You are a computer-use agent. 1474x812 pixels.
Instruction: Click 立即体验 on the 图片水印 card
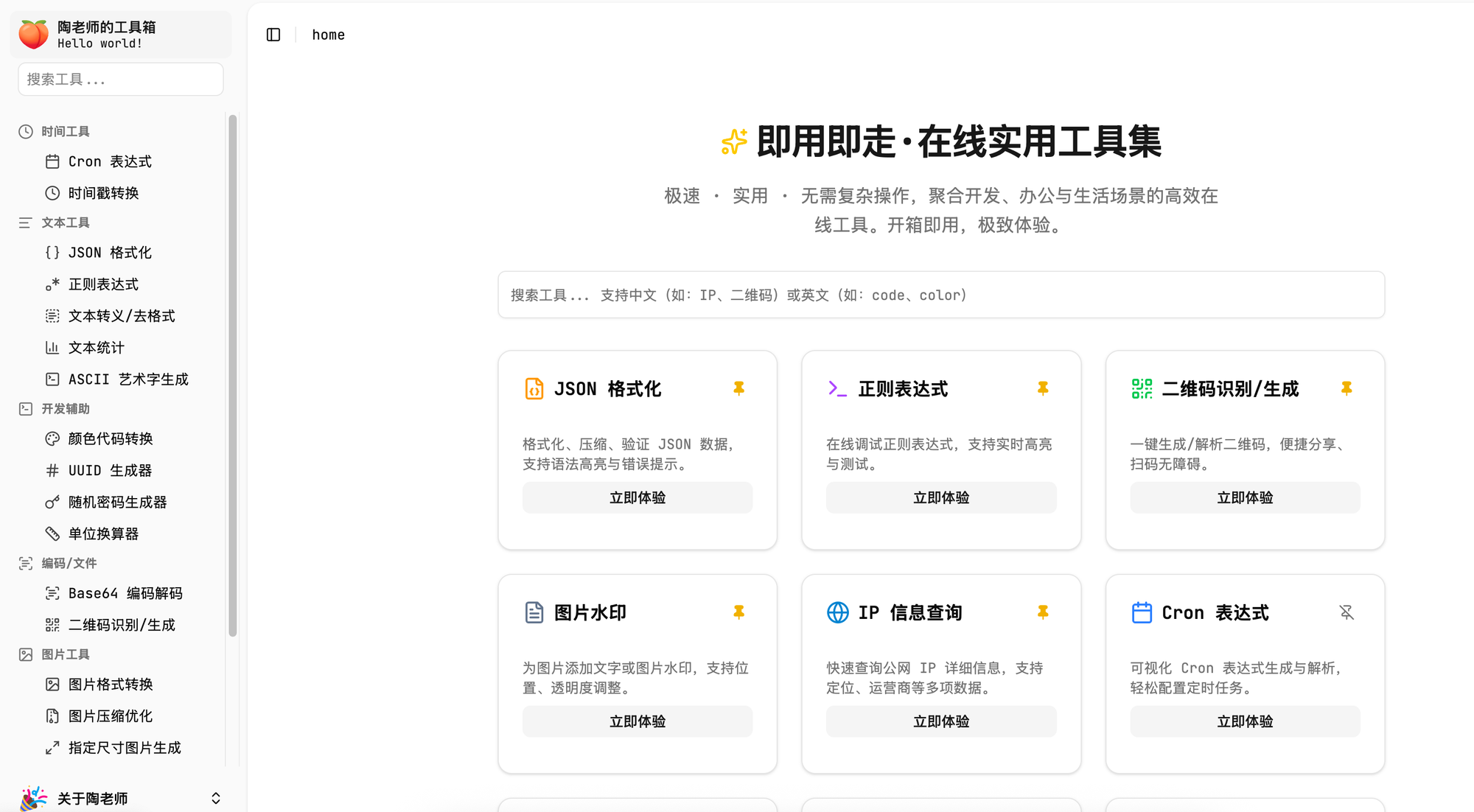coord(637,721)
